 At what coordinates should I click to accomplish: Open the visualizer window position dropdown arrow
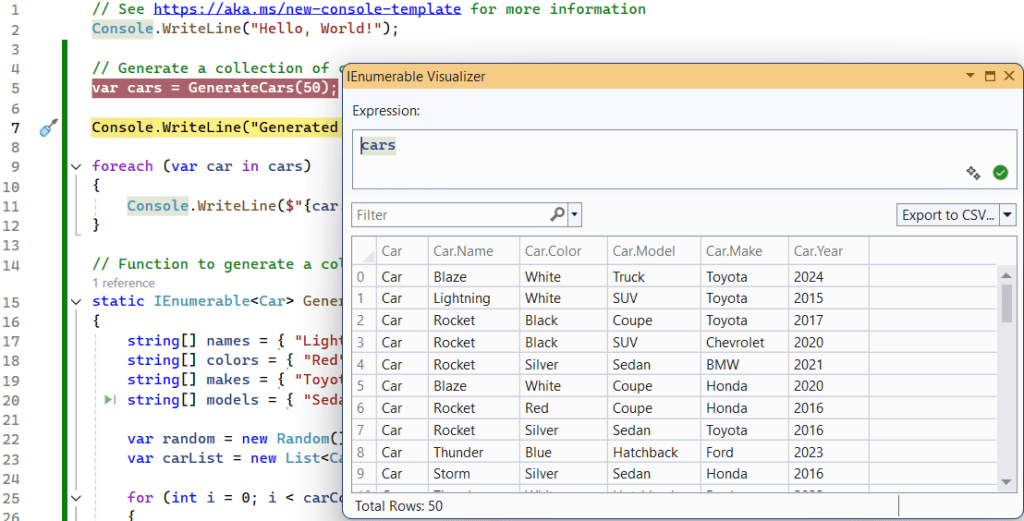point(970,76)
